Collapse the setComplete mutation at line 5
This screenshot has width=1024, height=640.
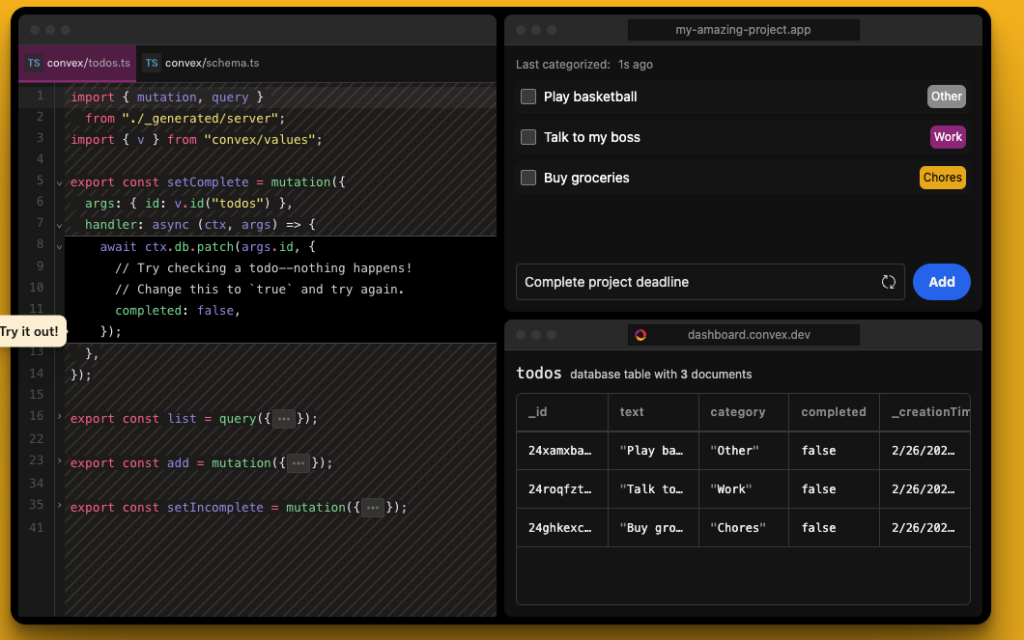60,183
